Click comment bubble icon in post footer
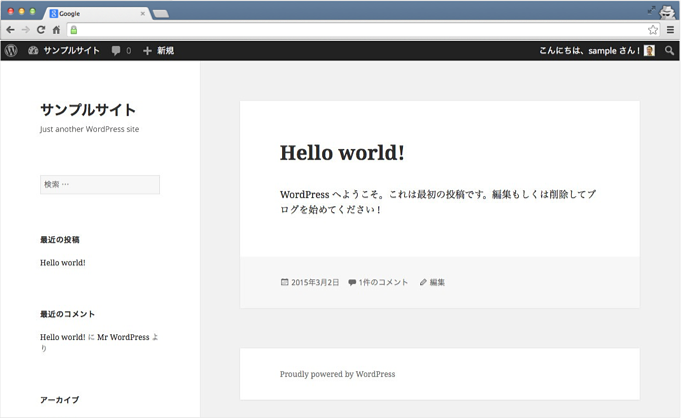This screenshot has width=681, height=418. (x=352, y=282)
